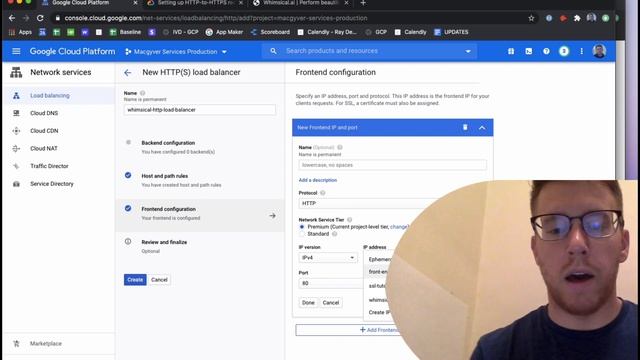The image size is (640, 360).
Task: Click the search magnifier icon
Action: (x=273, y=51)
